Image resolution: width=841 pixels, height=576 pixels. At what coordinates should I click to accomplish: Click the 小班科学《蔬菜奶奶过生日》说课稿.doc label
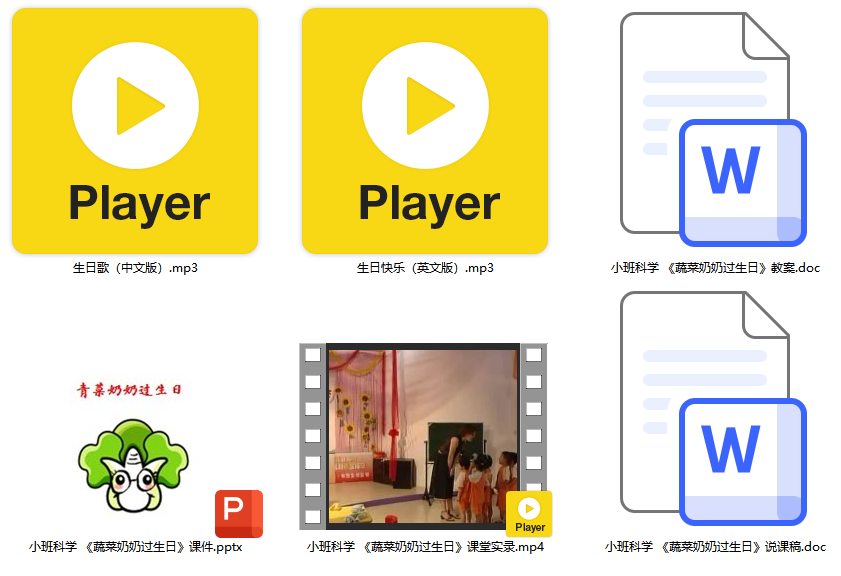click(x=715, y=547)
